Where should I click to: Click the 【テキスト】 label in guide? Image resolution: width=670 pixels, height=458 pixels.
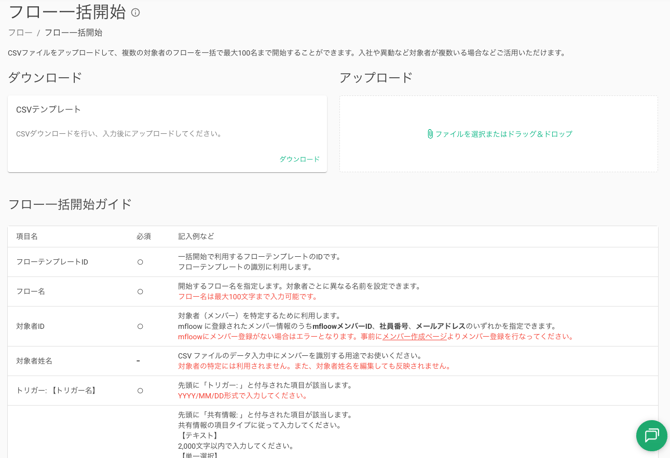199,435
